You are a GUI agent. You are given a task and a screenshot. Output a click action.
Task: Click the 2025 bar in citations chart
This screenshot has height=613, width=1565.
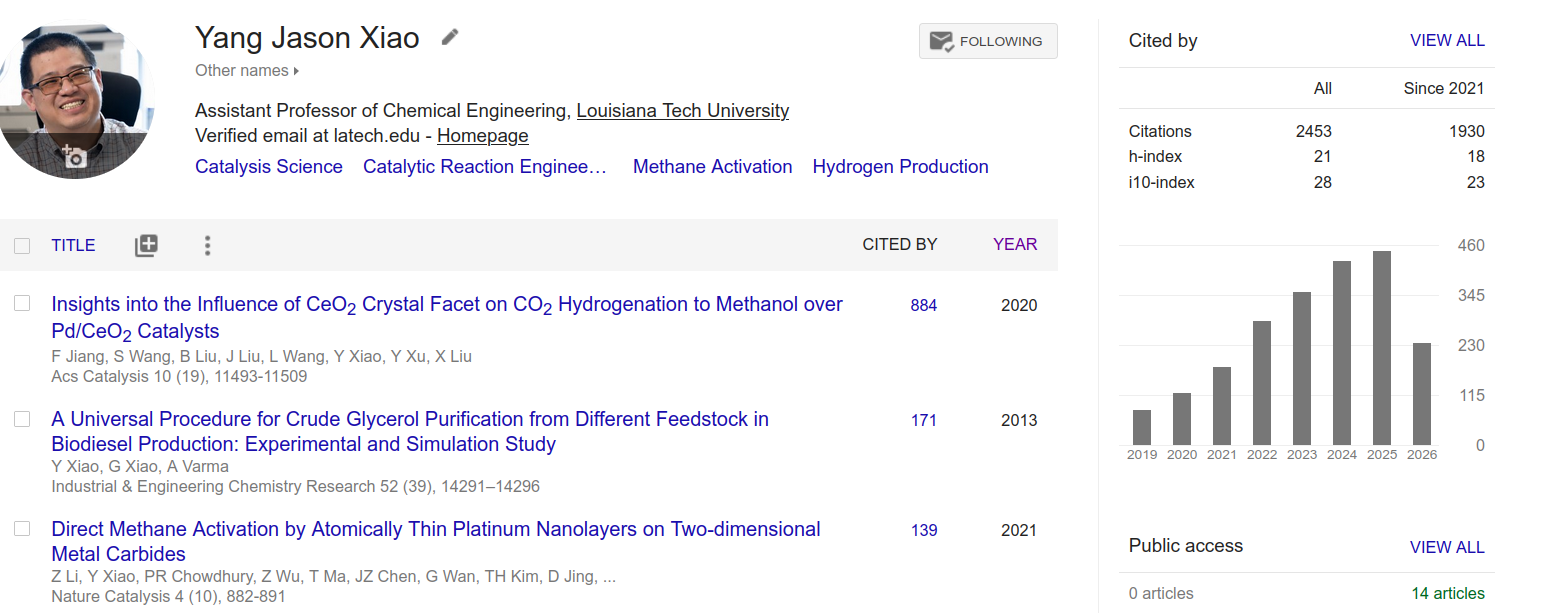1382,348
